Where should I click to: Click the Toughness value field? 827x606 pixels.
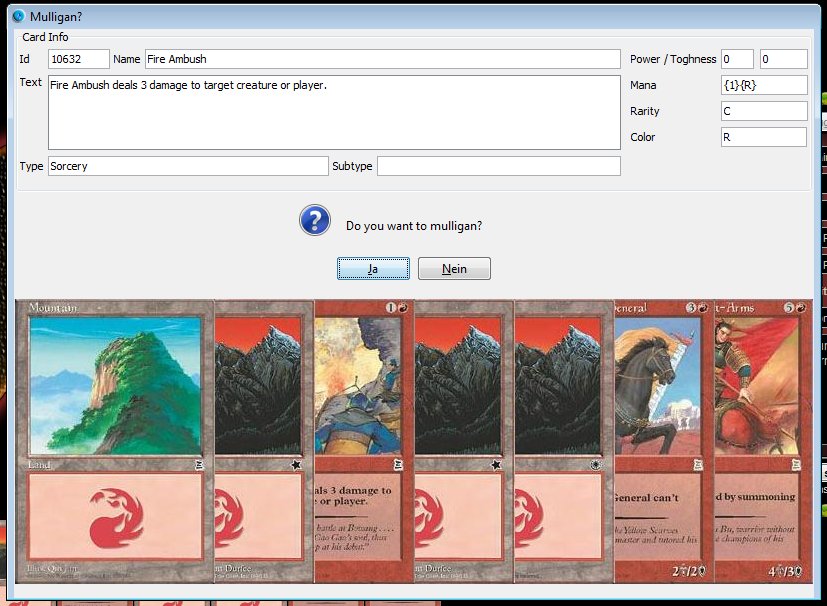783,59
